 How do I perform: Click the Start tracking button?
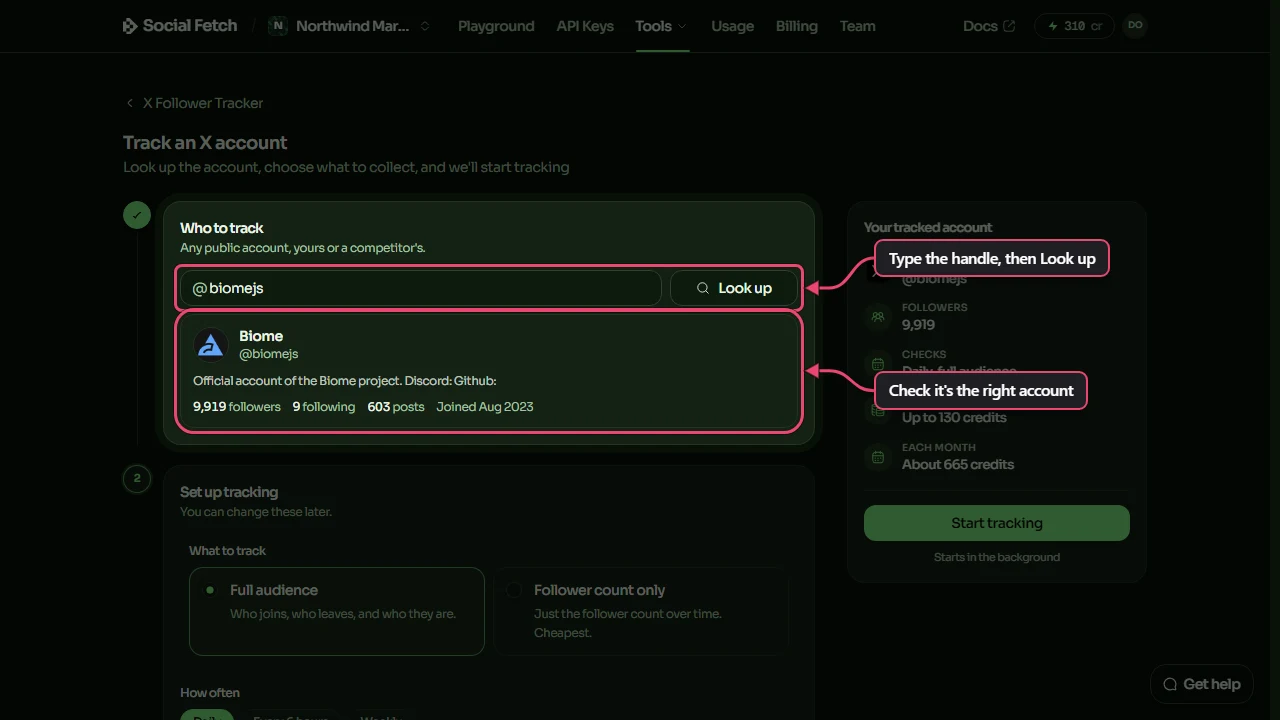[997, 523]
